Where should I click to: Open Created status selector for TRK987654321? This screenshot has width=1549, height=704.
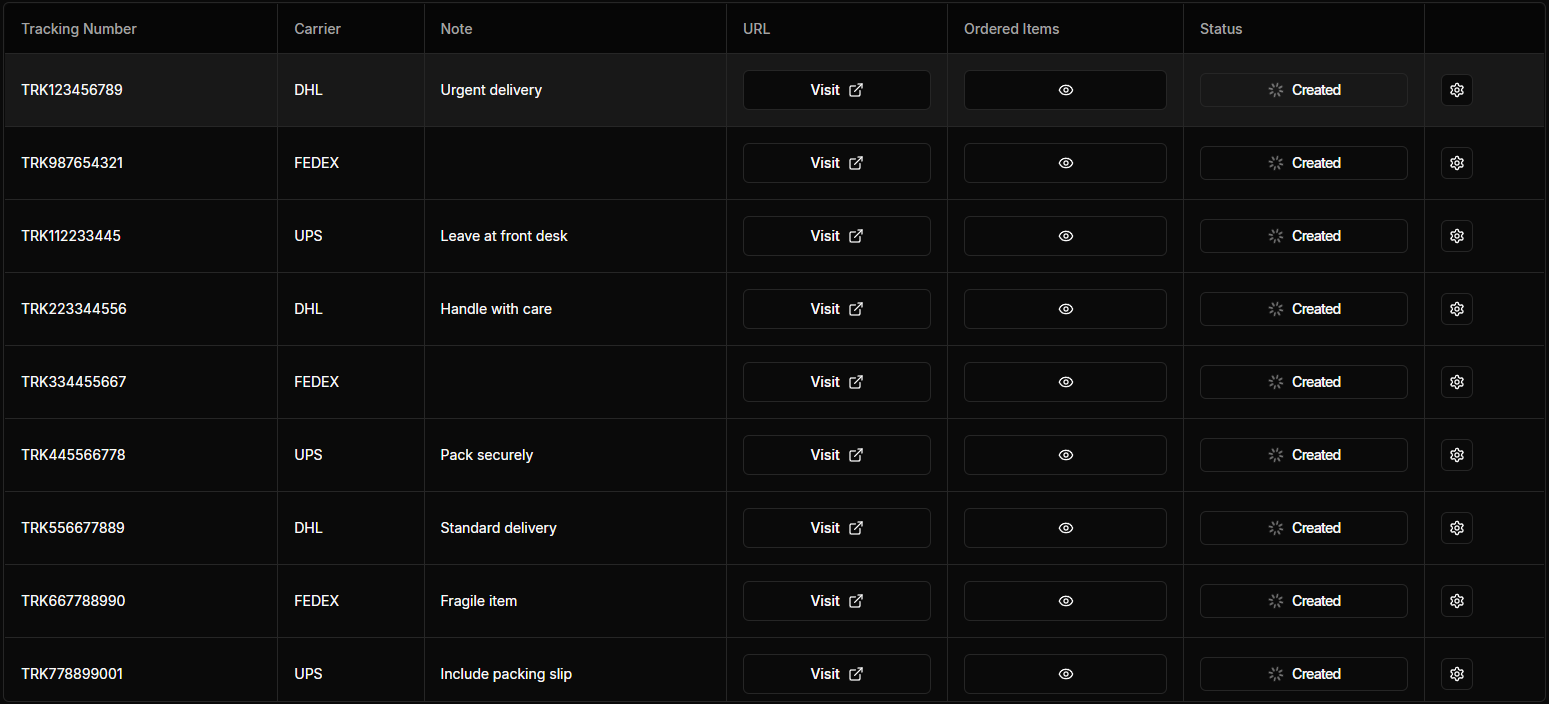click(1304, 163)
